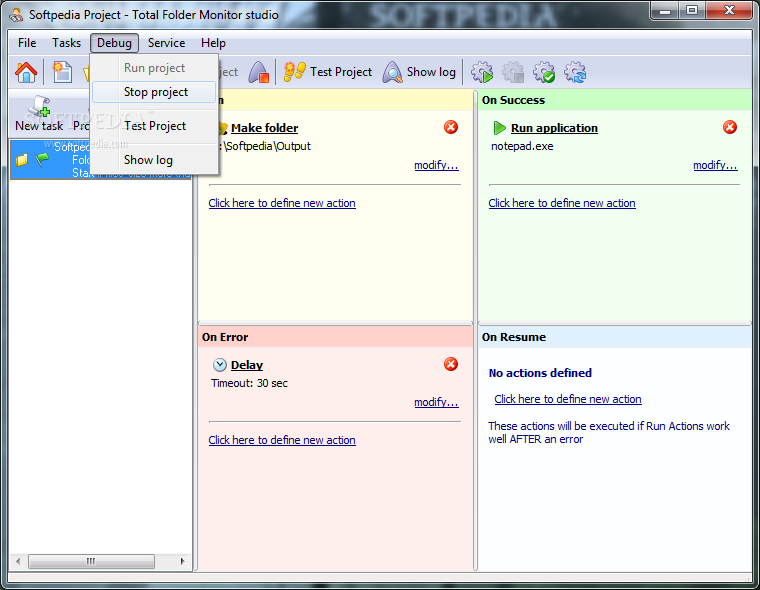Click the Show log magnifier icon

392,72
